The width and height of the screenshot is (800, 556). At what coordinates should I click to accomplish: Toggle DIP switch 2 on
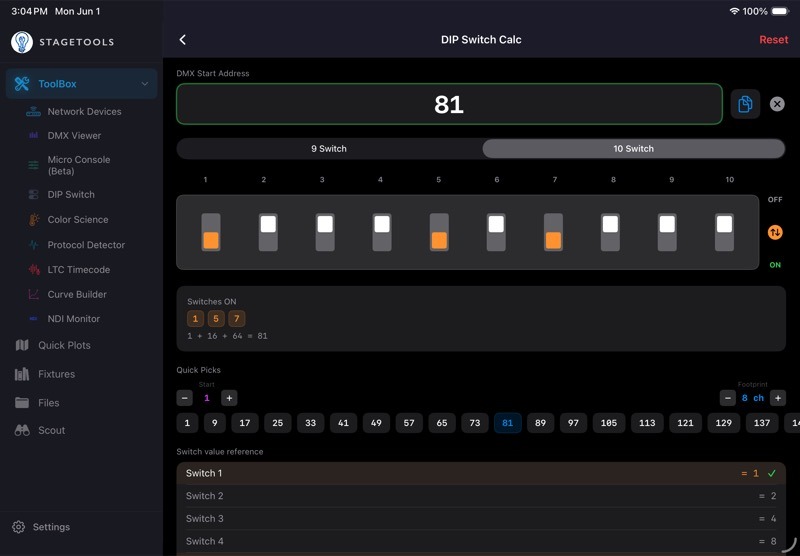click(x=268, y=232)
